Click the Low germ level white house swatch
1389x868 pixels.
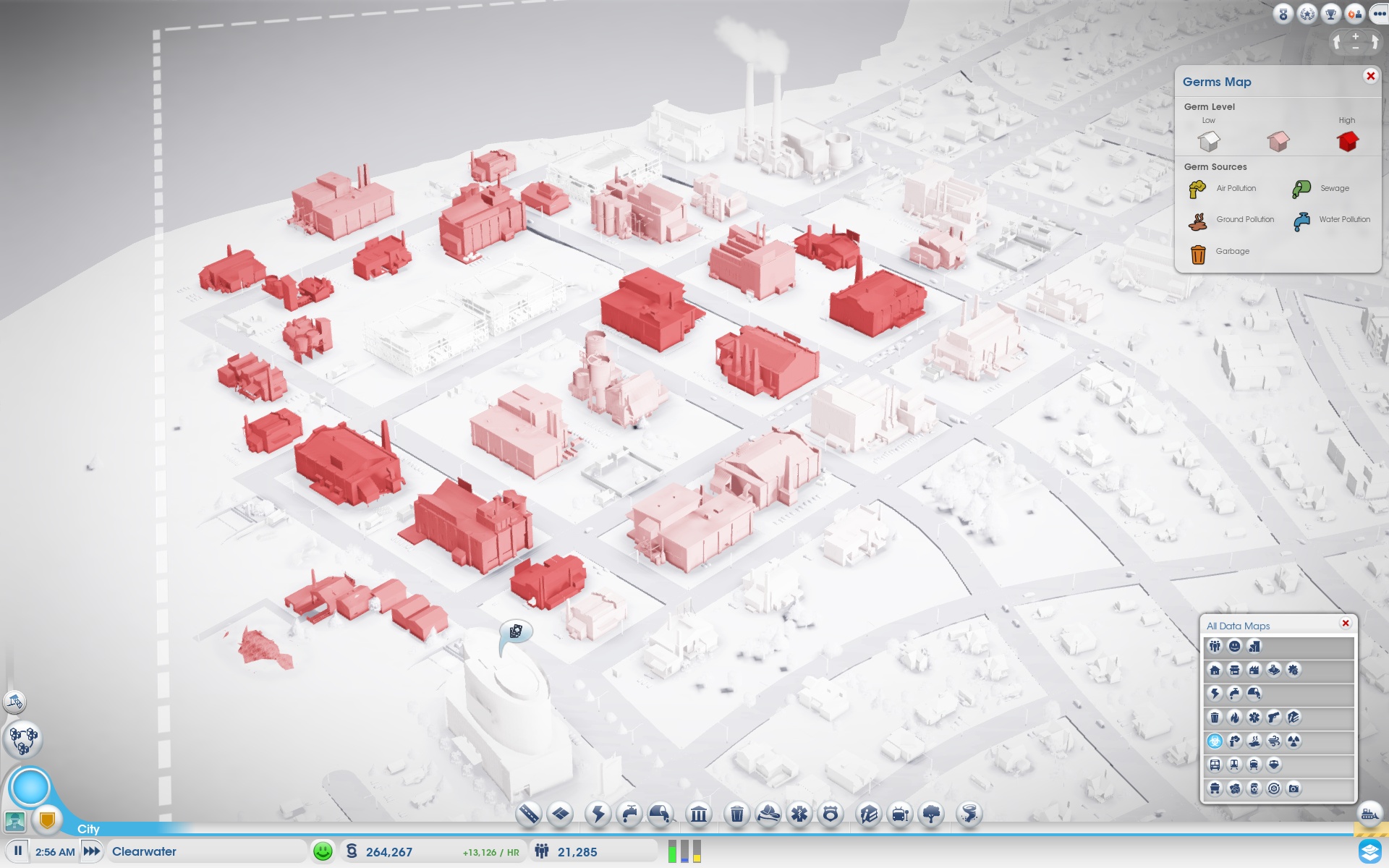coord(1209,141)
